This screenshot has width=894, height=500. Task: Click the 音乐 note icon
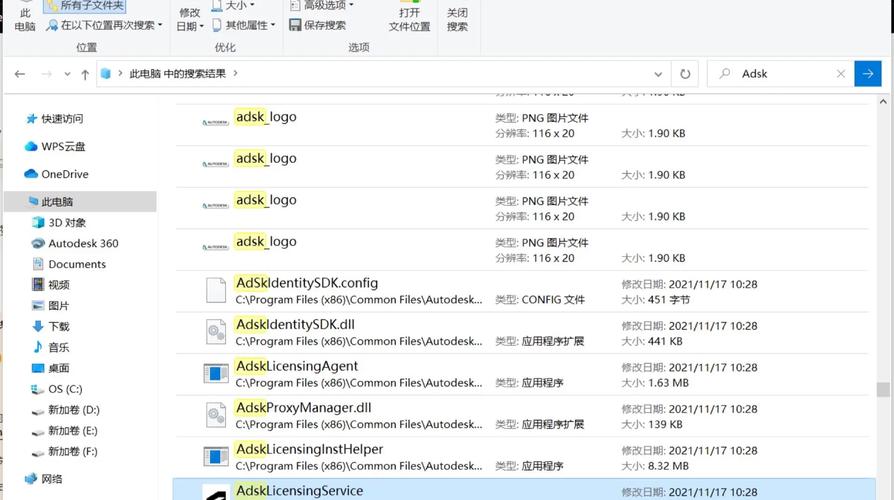point(38,347)
